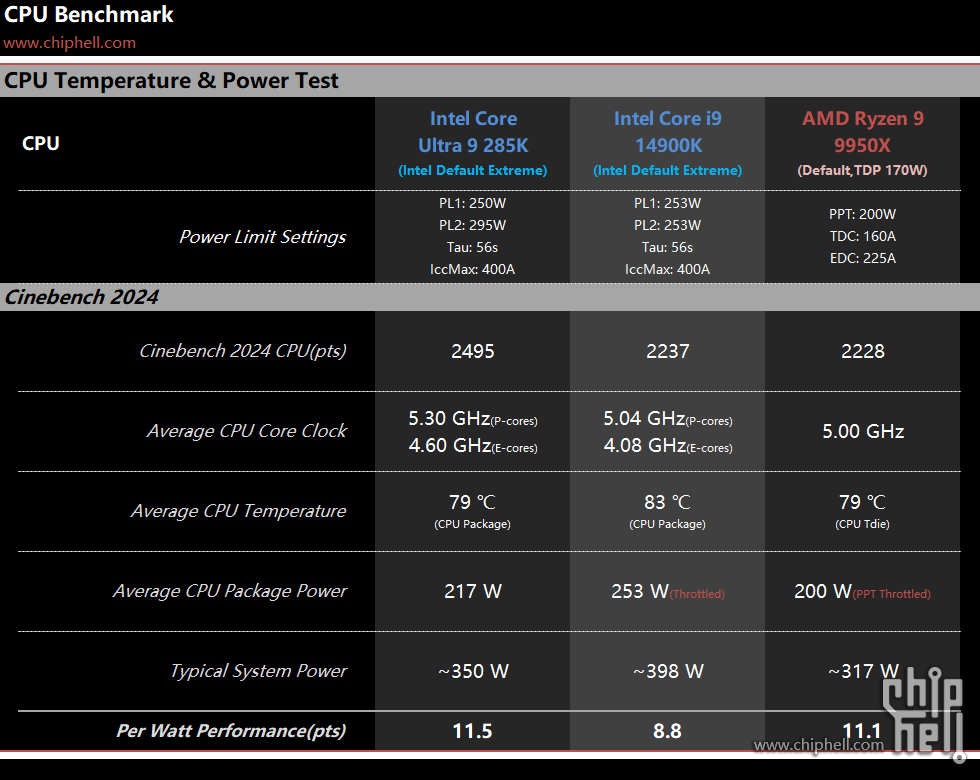Select the "253 W" package power value
This screenshot has width=980, height=780.
[640, 591]
